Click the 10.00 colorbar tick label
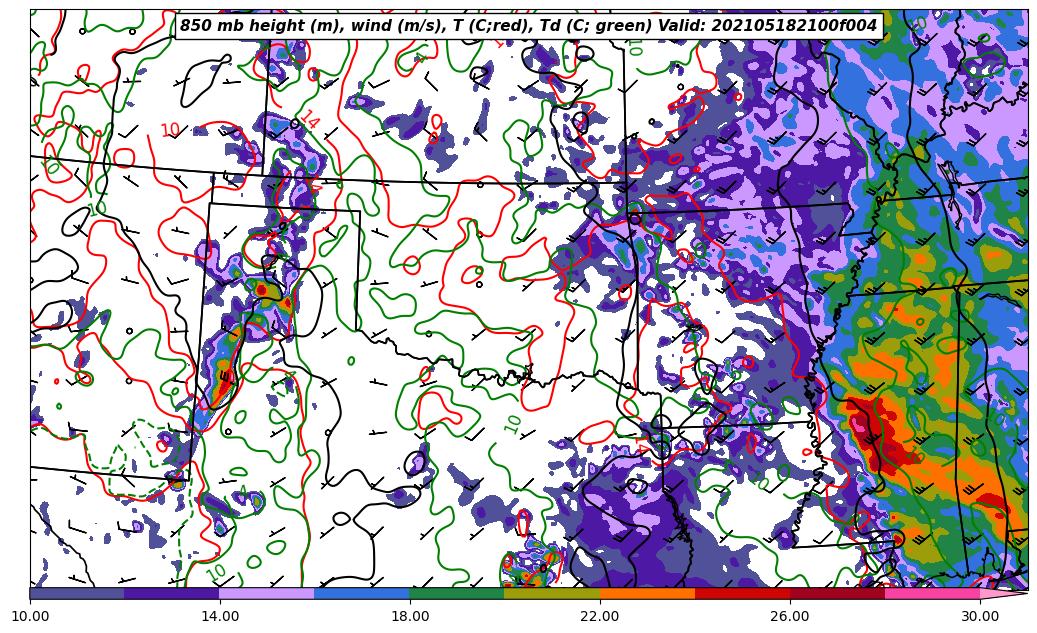Image resolution: width=1037 pixels, height=633 pixels. [30, 616]
